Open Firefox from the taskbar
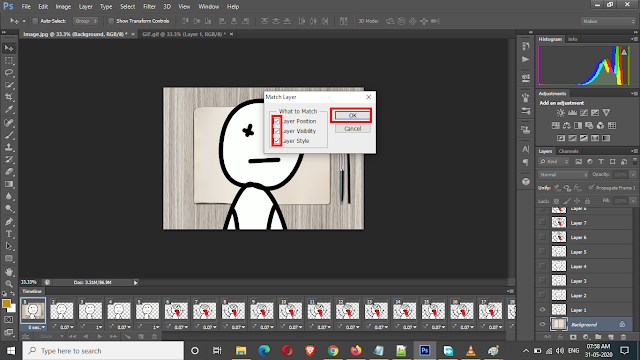640x360 pixels. [x=356, y=351]
